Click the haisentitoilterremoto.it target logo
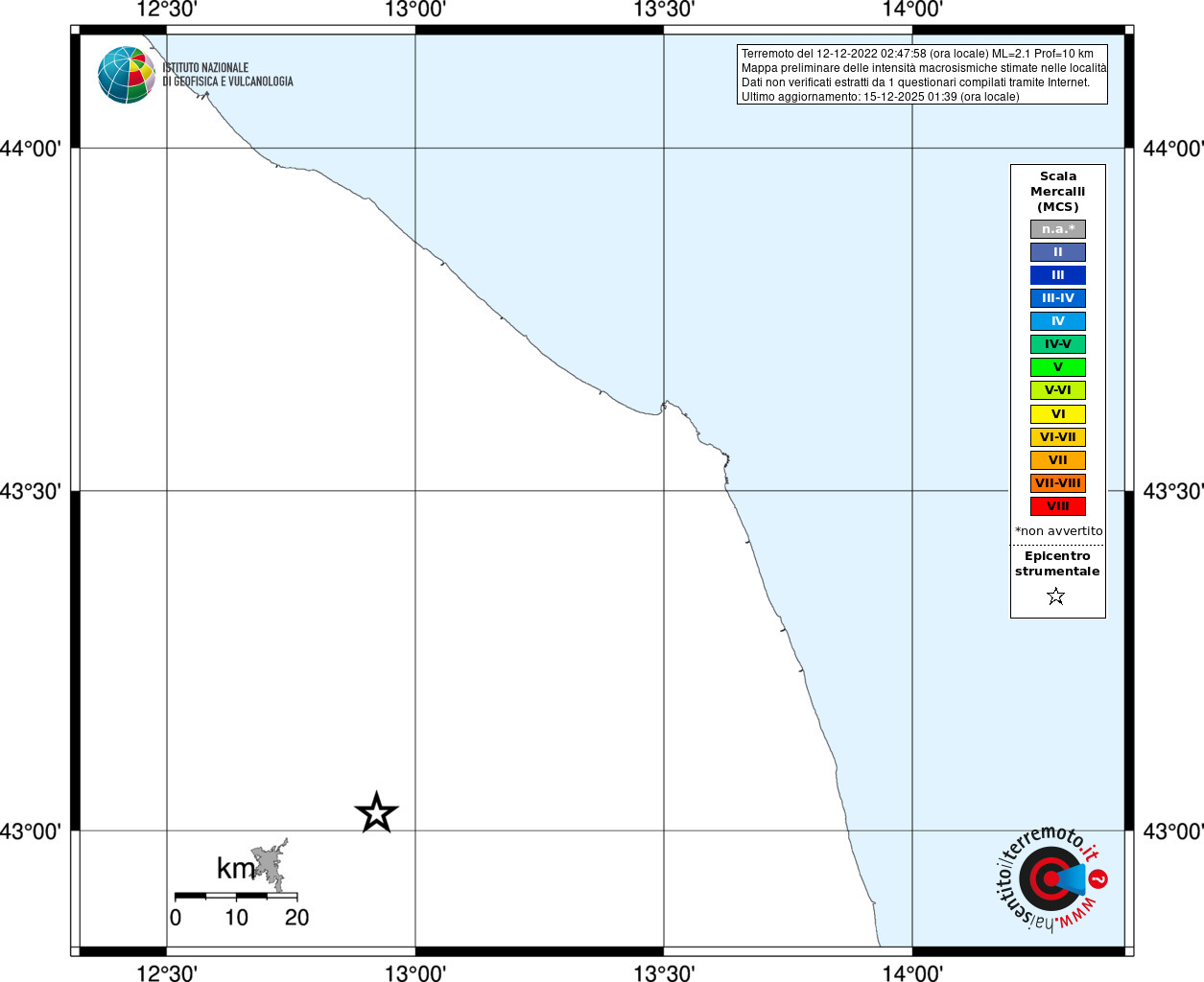Viewport: 1204px width, 982px height. click(x=1052, y=878)
